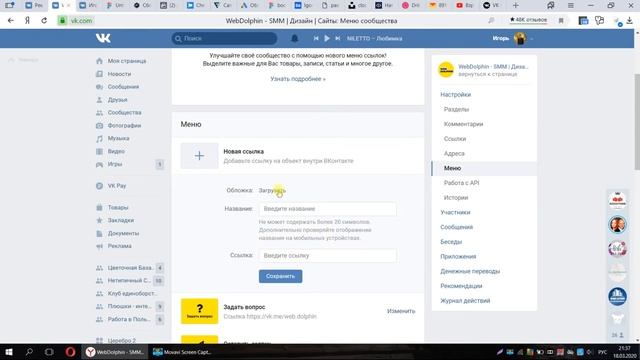Focus the Ссылка input field

point(327,256)
